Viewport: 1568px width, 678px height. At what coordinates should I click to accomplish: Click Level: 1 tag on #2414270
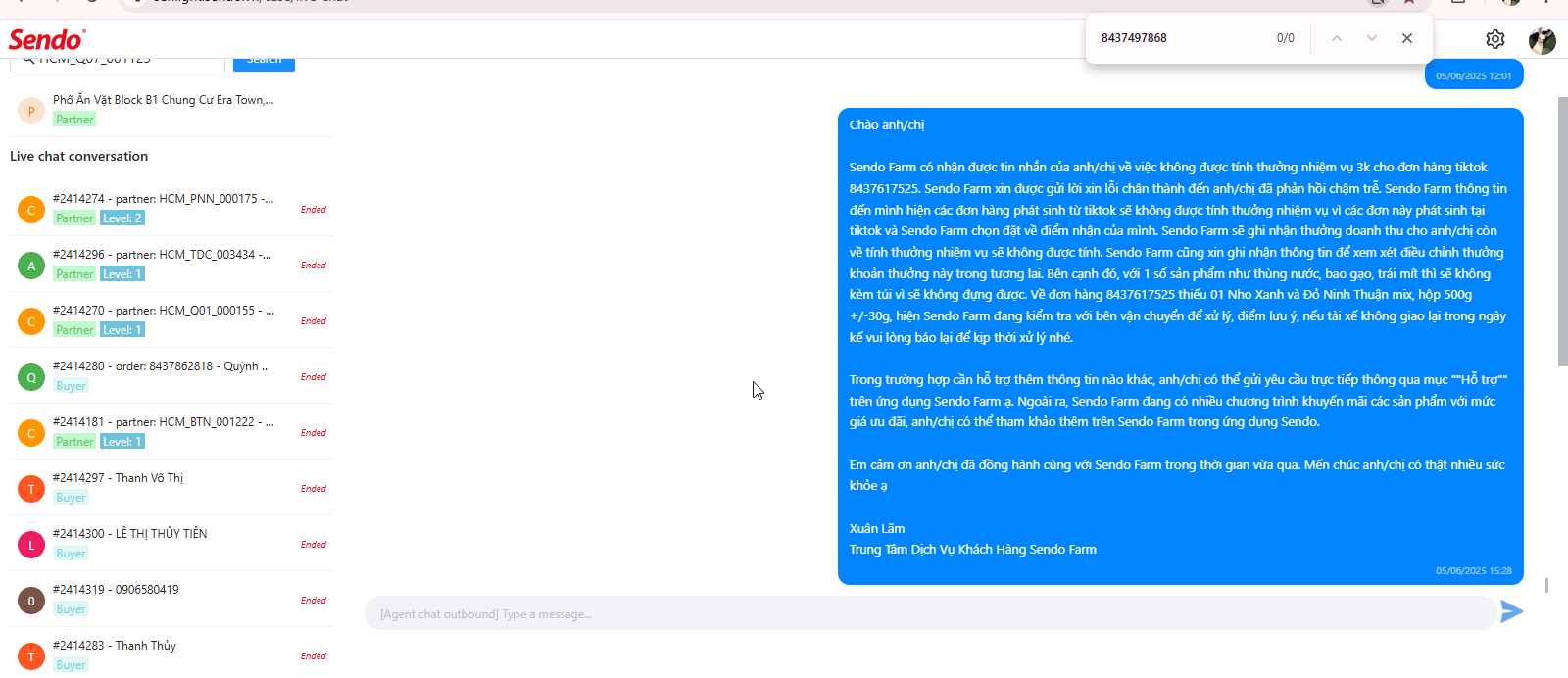(122, 330)
